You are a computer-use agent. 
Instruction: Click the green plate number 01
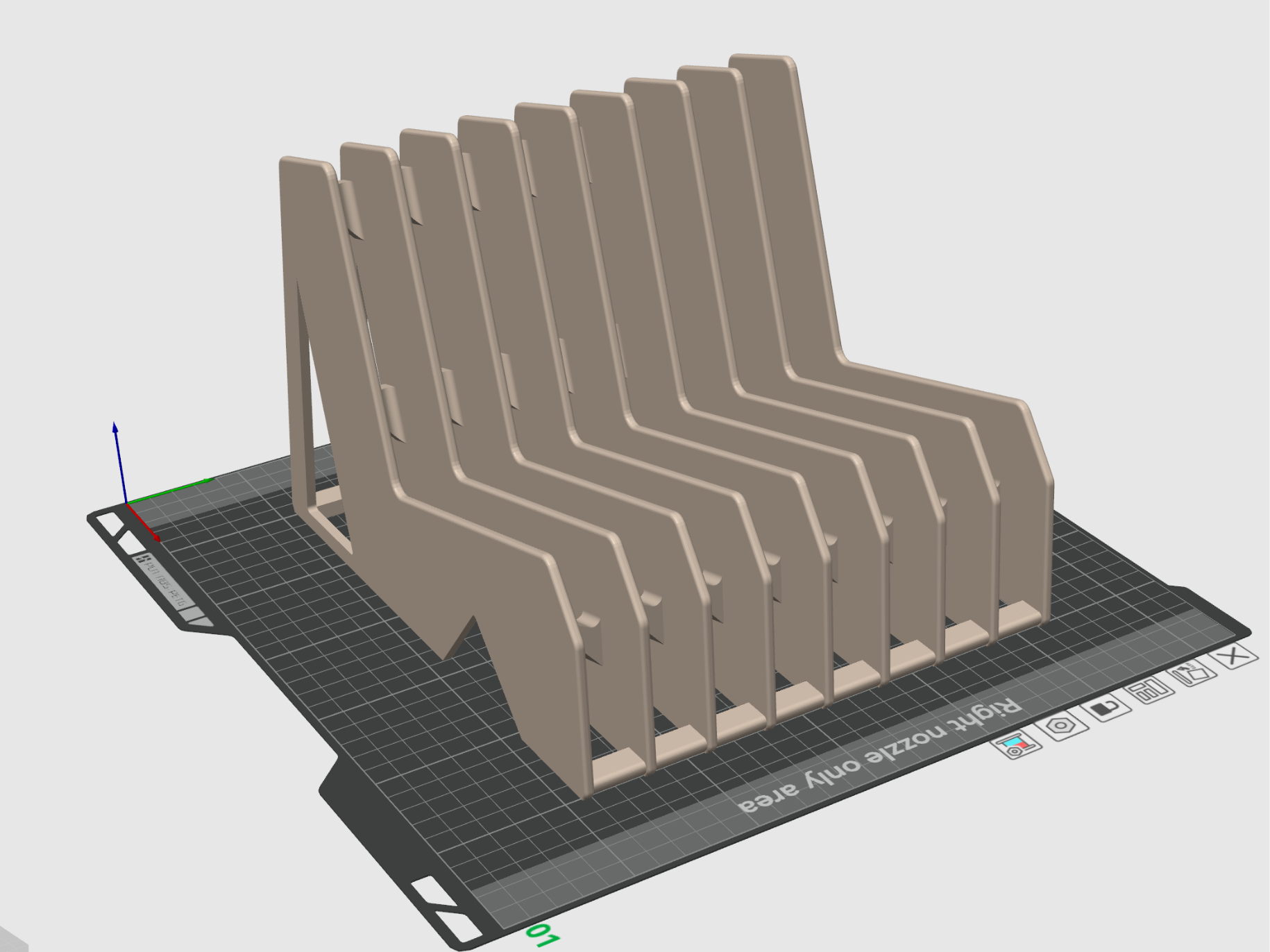click(x=543, y=935)
